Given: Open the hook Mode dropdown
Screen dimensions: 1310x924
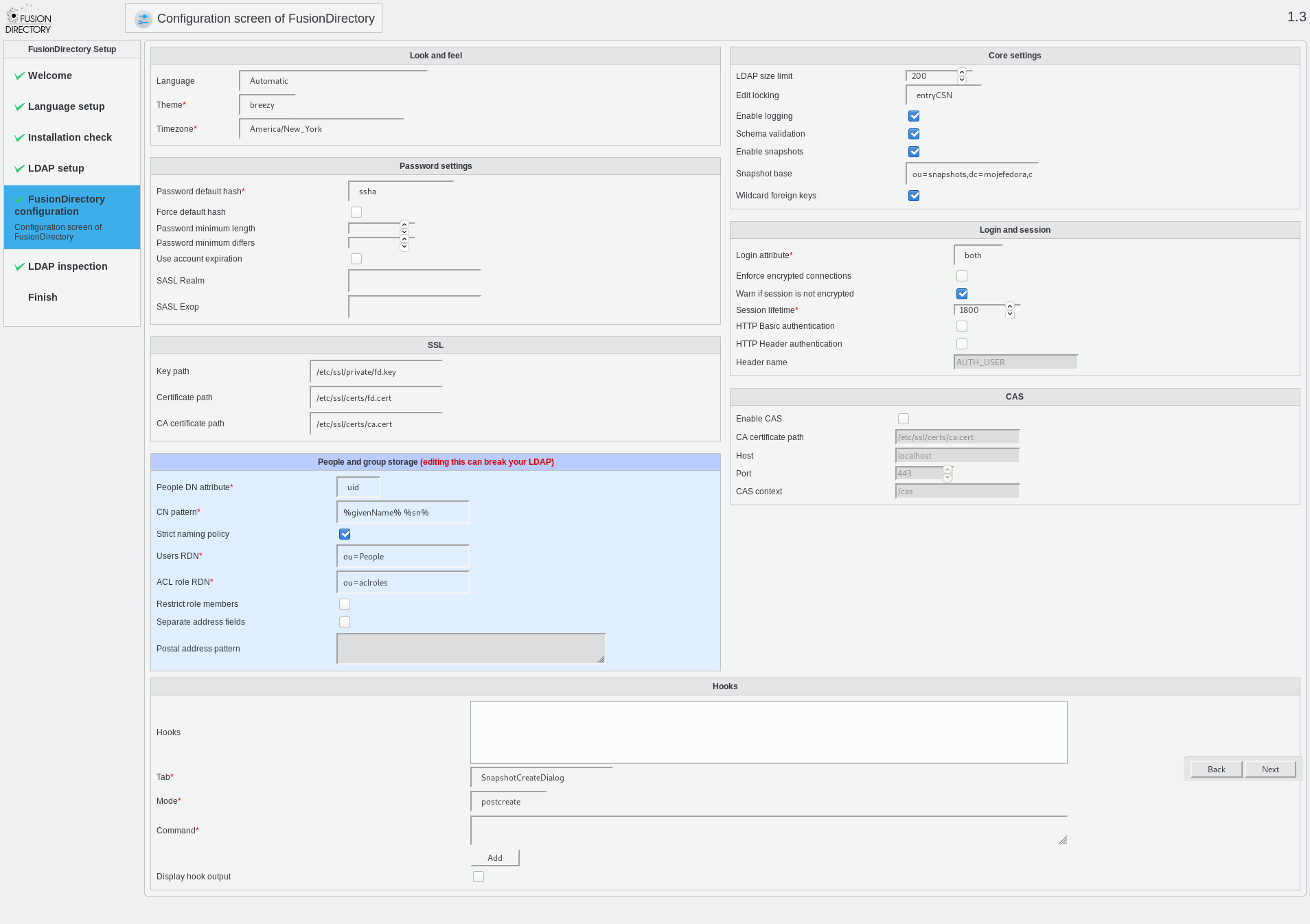Looking at the screenshot, I should (509, 802).
